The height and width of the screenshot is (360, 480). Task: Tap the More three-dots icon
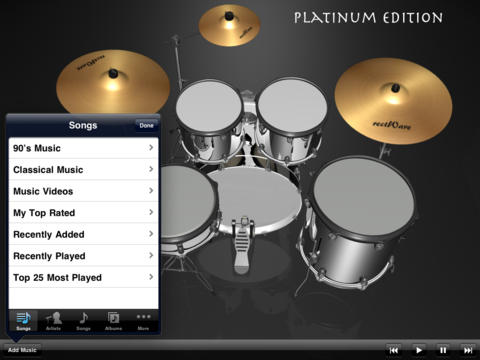(x=143, y=317)
